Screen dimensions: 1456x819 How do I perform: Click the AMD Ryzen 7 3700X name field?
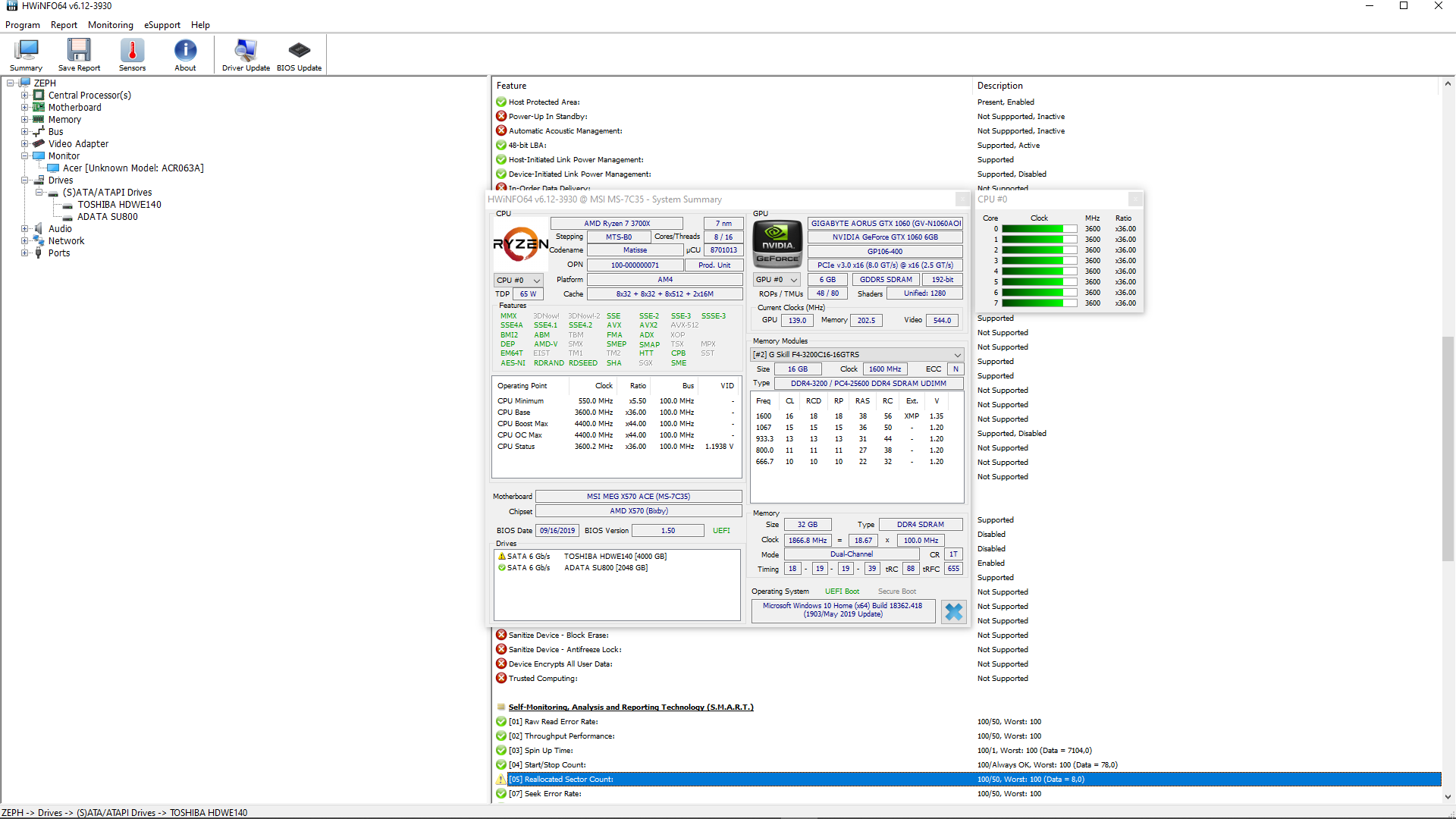coord(617,224)
